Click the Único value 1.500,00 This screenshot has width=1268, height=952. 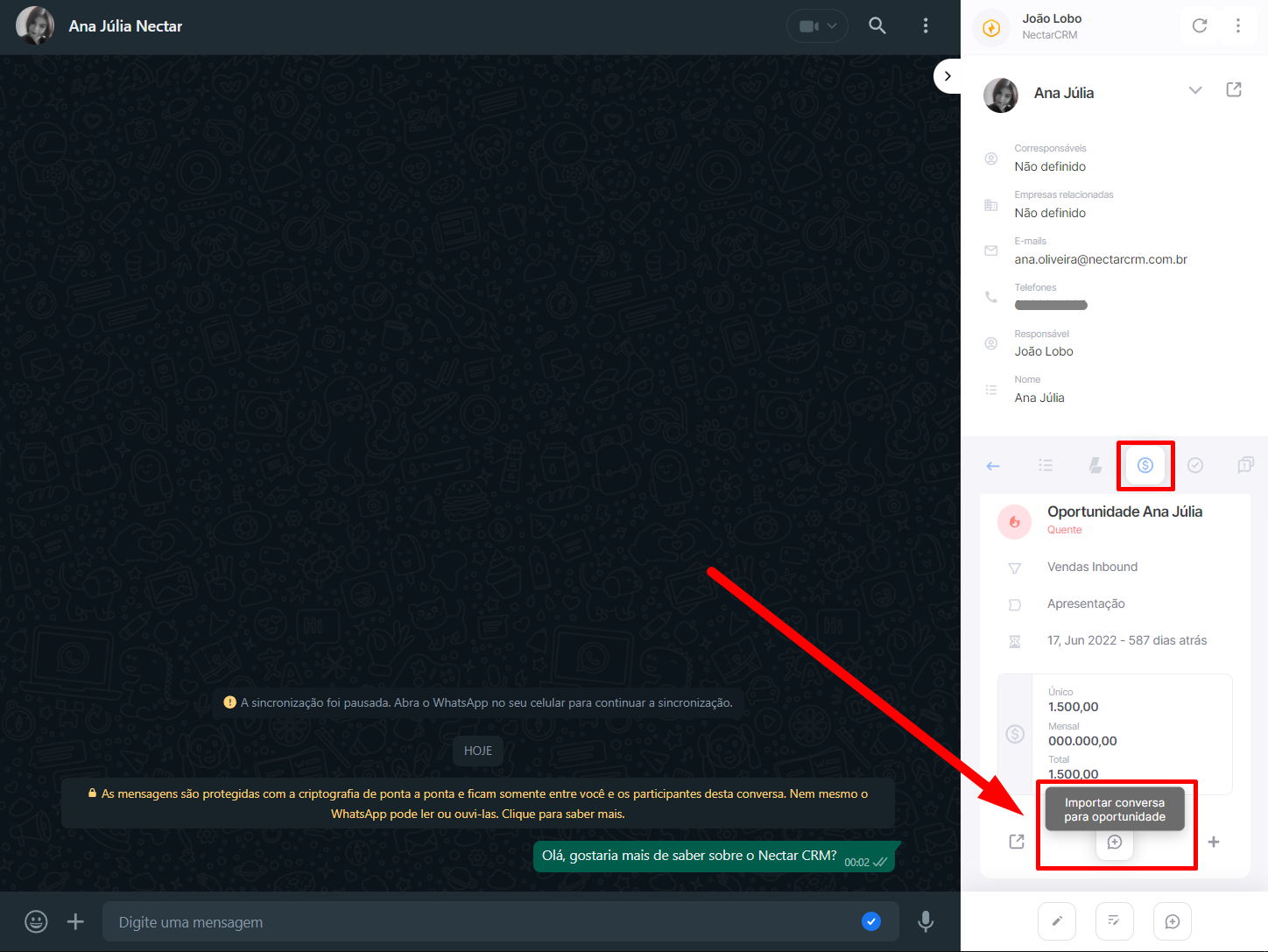coord(1073,707)
